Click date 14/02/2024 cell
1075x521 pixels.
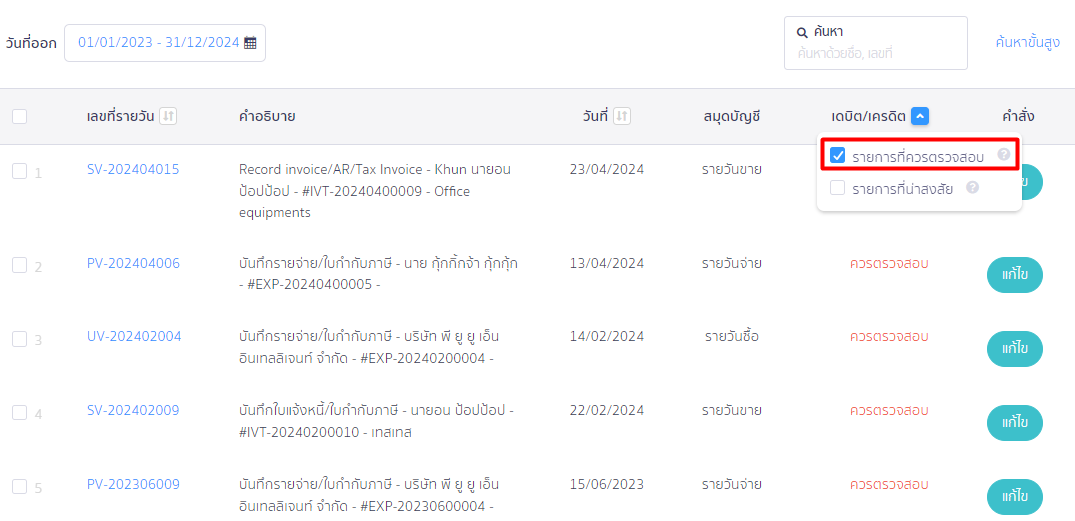[x=607, y=337]
